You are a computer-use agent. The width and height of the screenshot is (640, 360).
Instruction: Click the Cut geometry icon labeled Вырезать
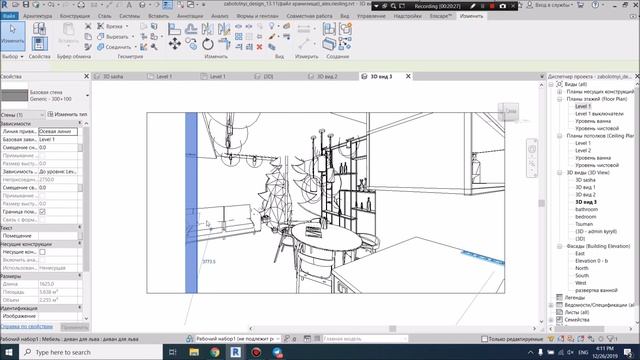click(x=100, y=36)
